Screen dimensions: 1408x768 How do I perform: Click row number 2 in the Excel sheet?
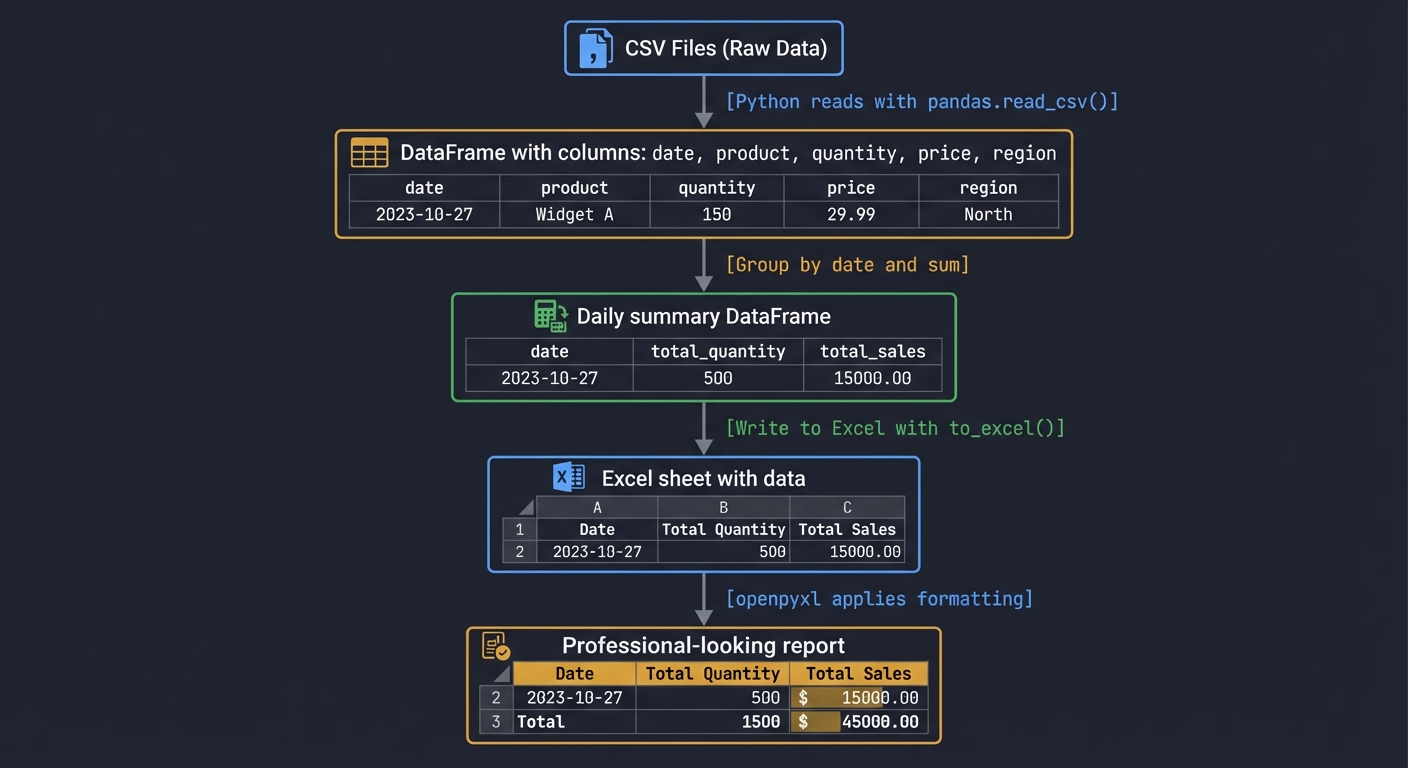coord(519,551)
